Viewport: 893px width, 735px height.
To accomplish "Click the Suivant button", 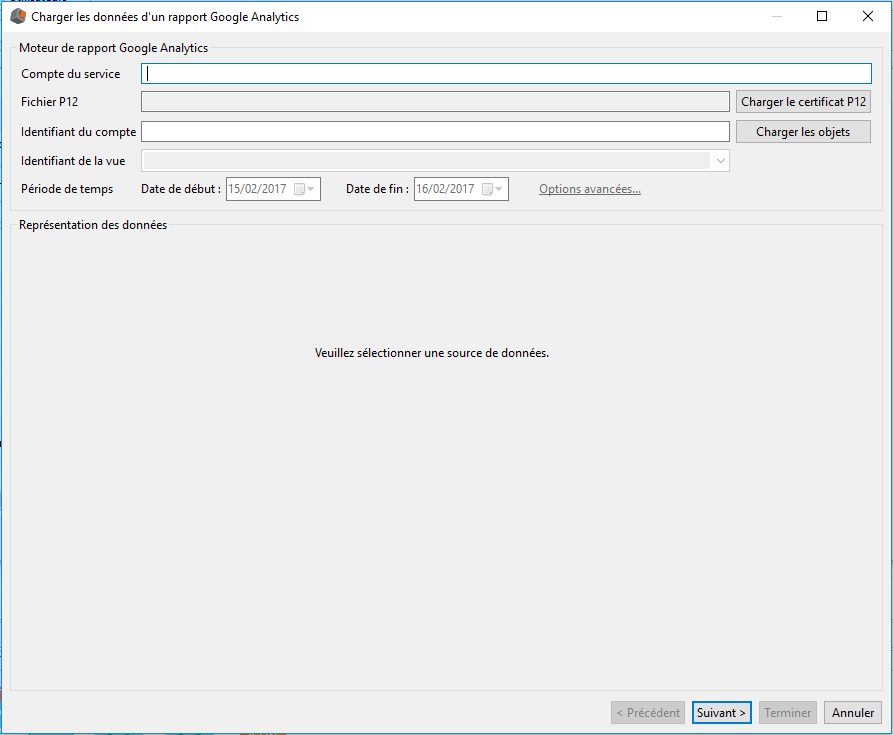I will 722,713.
